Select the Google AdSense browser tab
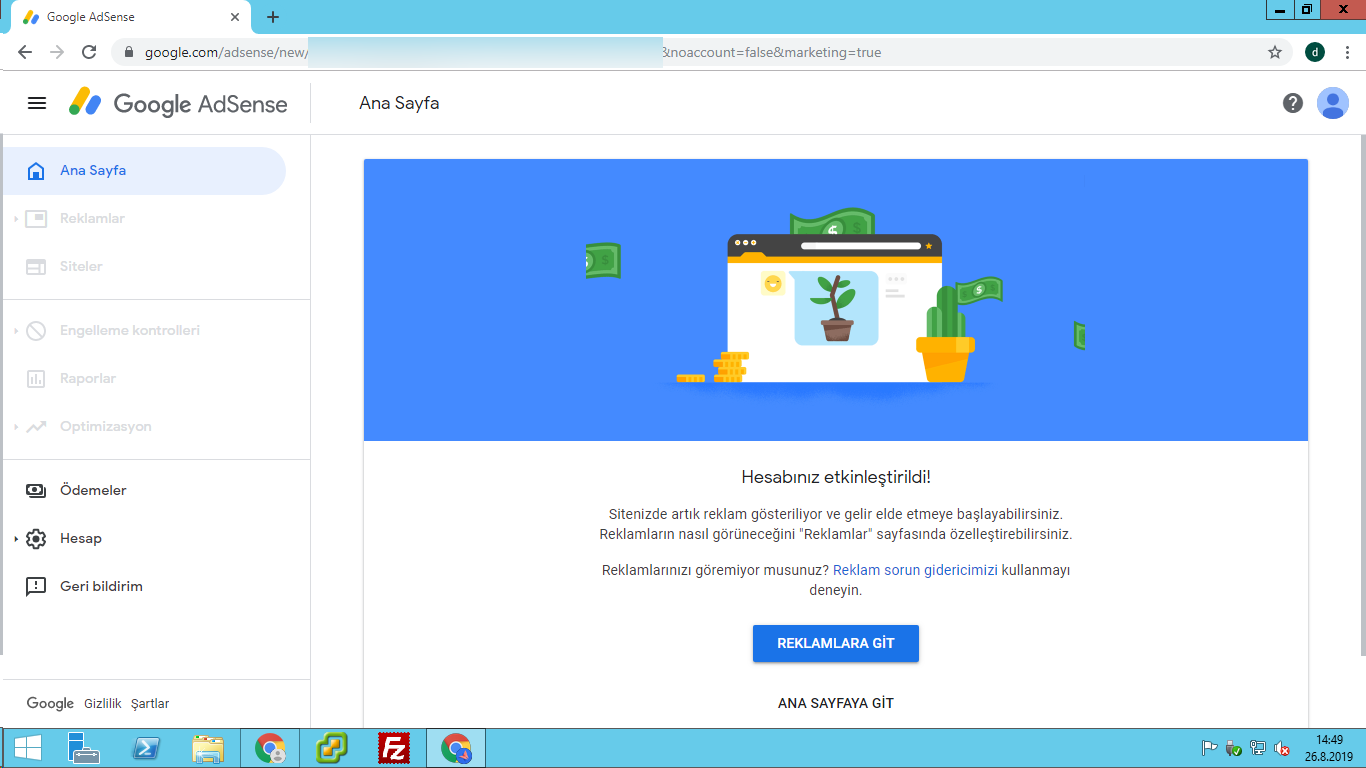 pyautogui.click(x=130, y=17)
